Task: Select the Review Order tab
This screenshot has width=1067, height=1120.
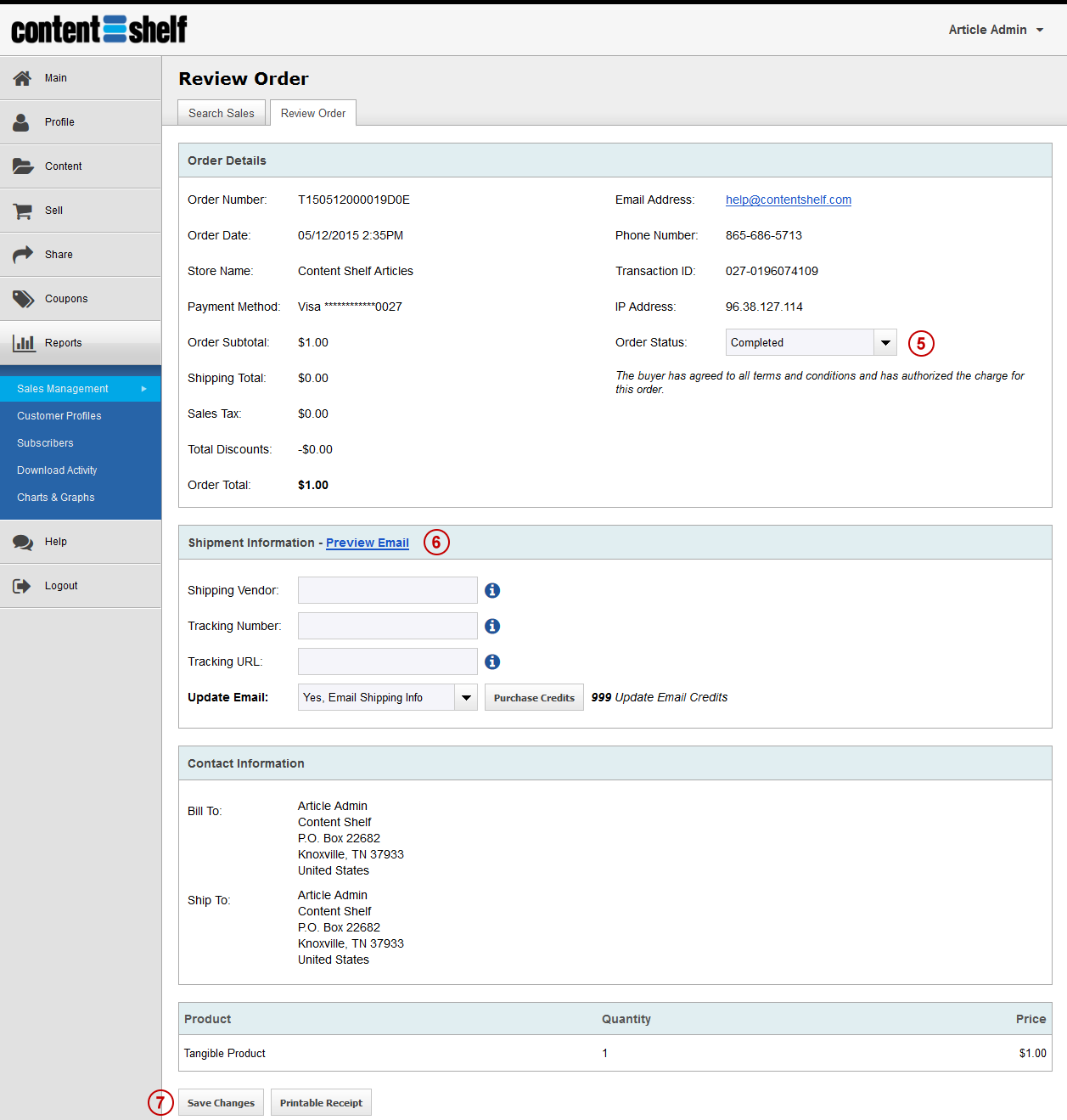Action: click(x=313, y=113)
